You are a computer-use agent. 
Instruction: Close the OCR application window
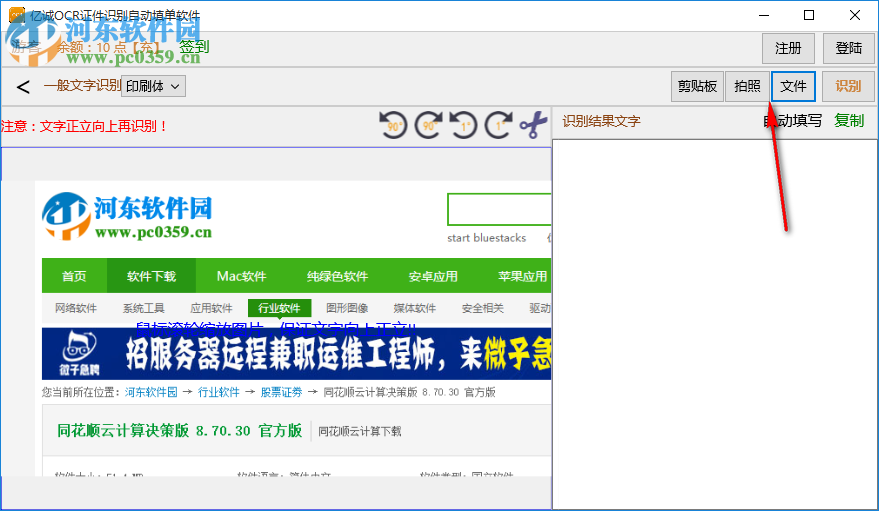coord(855,15)
